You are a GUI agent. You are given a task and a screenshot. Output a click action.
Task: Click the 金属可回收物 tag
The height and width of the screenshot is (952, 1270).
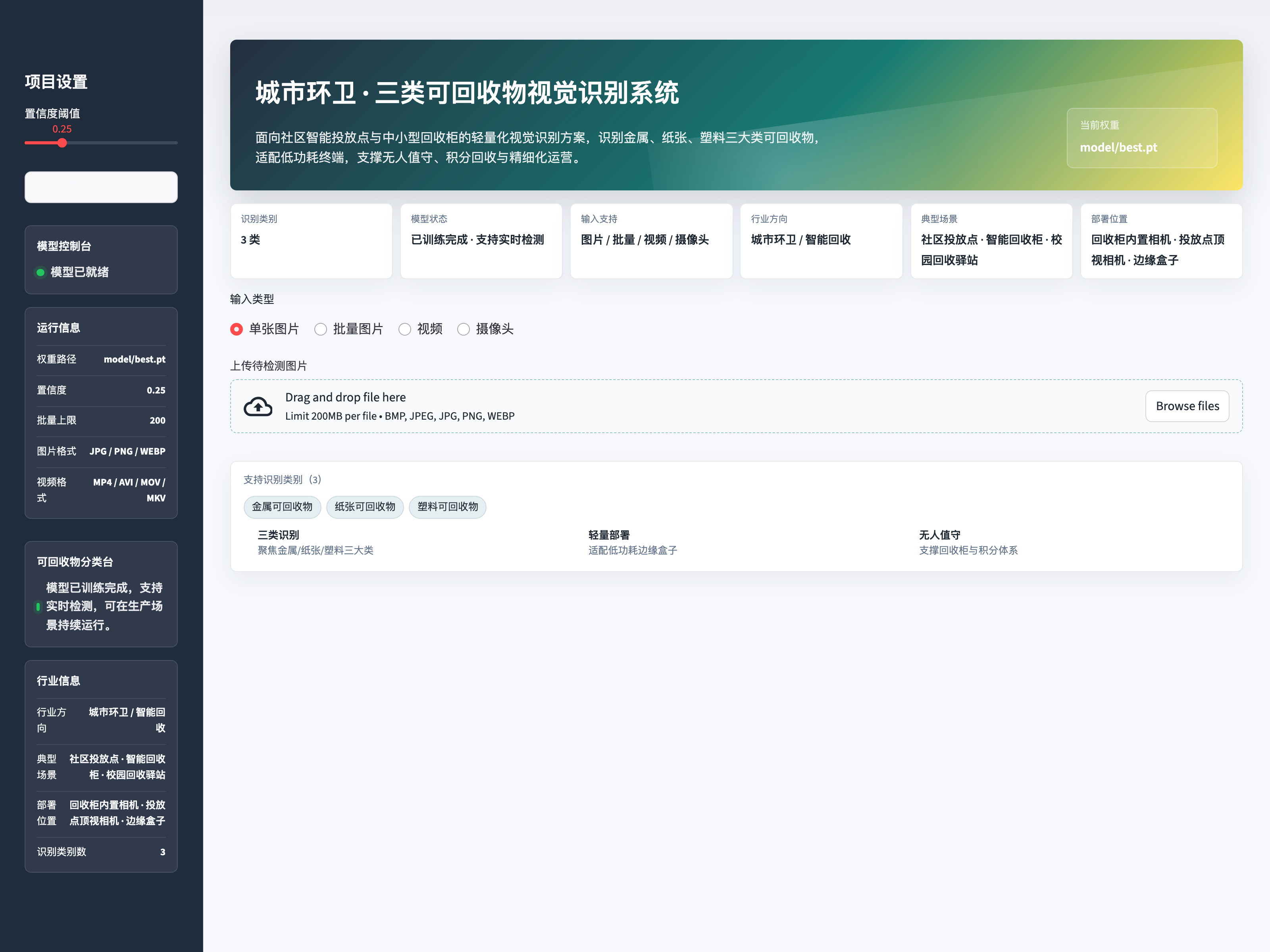point(282,507)
